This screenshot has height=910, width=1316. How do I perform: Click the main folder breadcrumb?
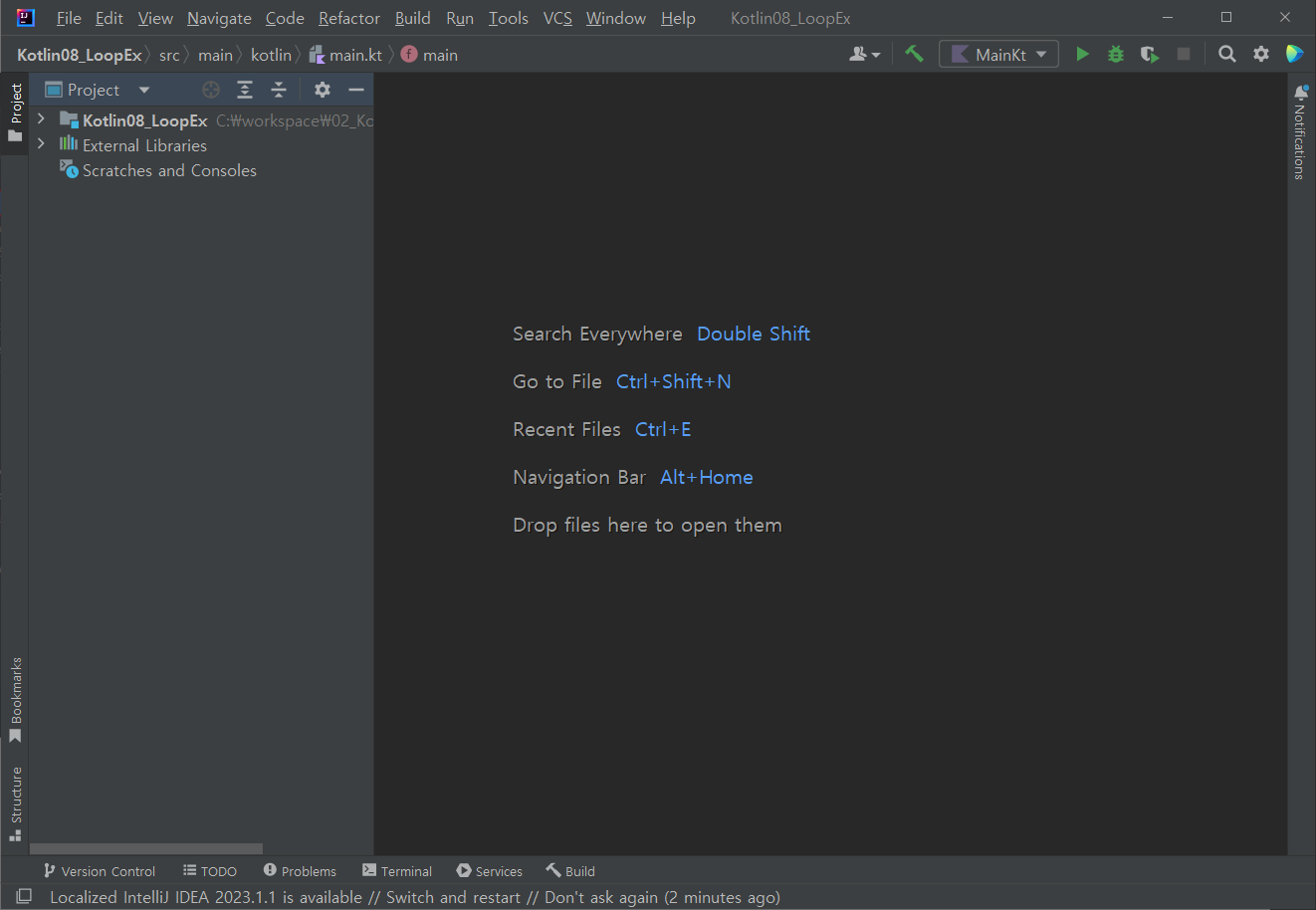pyautogui.click(x=215, y=55)
